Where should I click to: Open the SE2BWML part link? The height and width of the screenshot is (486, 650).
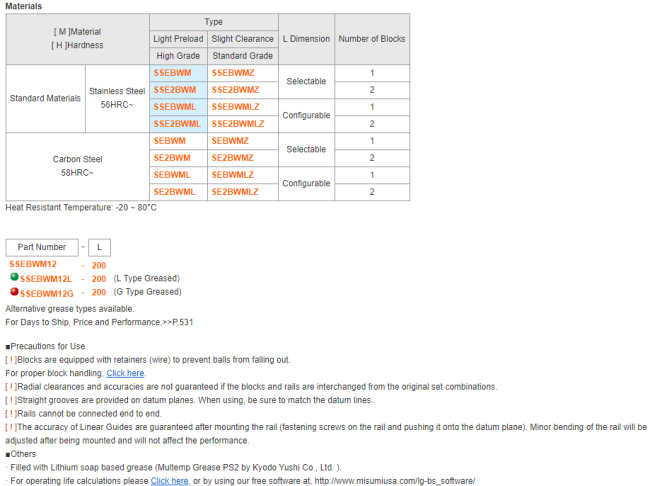174,192
